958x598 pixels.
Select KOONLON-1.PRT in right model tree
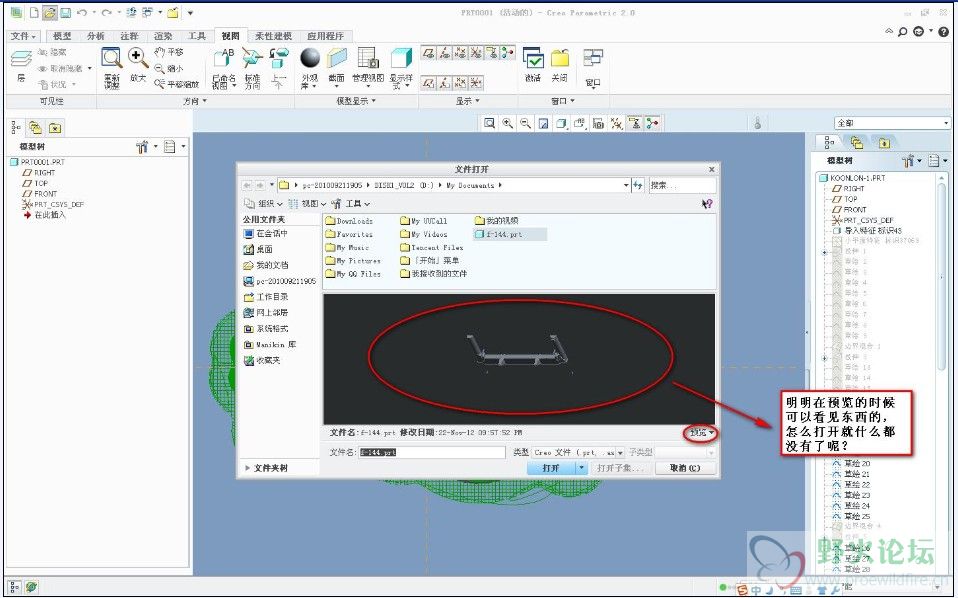pyautogui.click(x=852, y=178)
